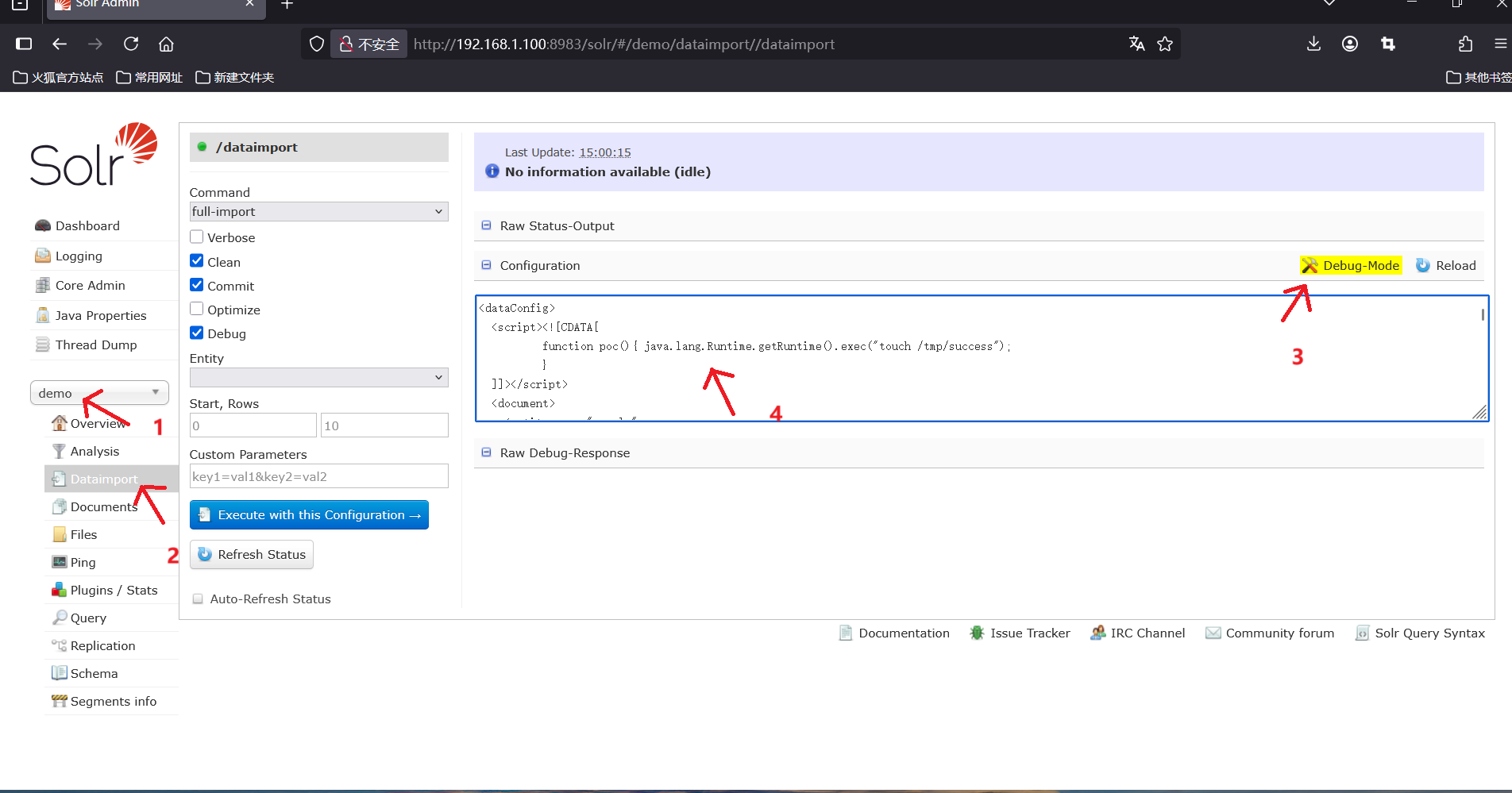
Task: Open the 火狐官方站点 bookmark folder
Action: (59, 77)
